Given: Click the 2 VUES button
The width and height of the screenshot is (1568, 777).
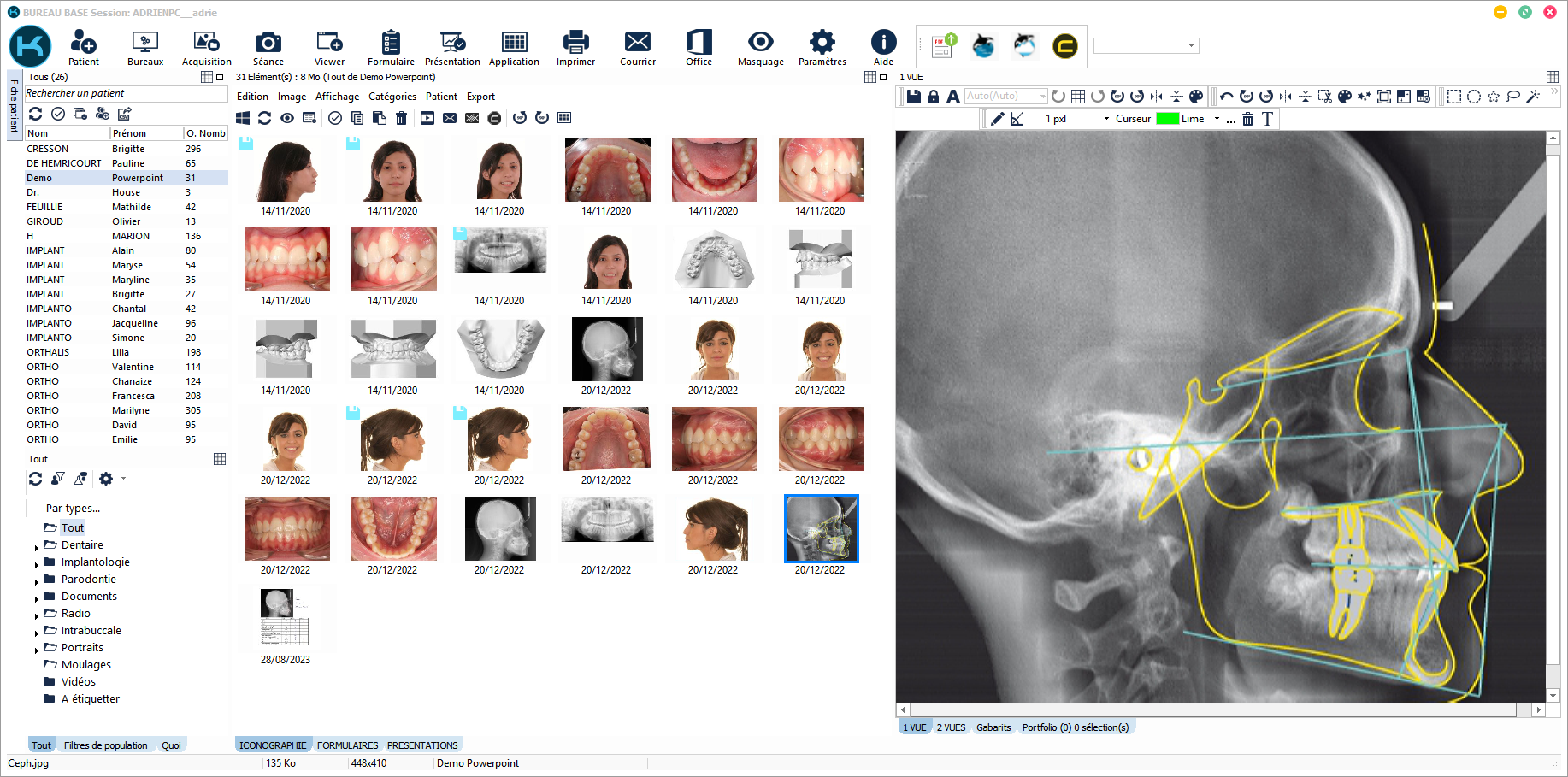Looking at the screenshot, I should click(x=951, y=727).
